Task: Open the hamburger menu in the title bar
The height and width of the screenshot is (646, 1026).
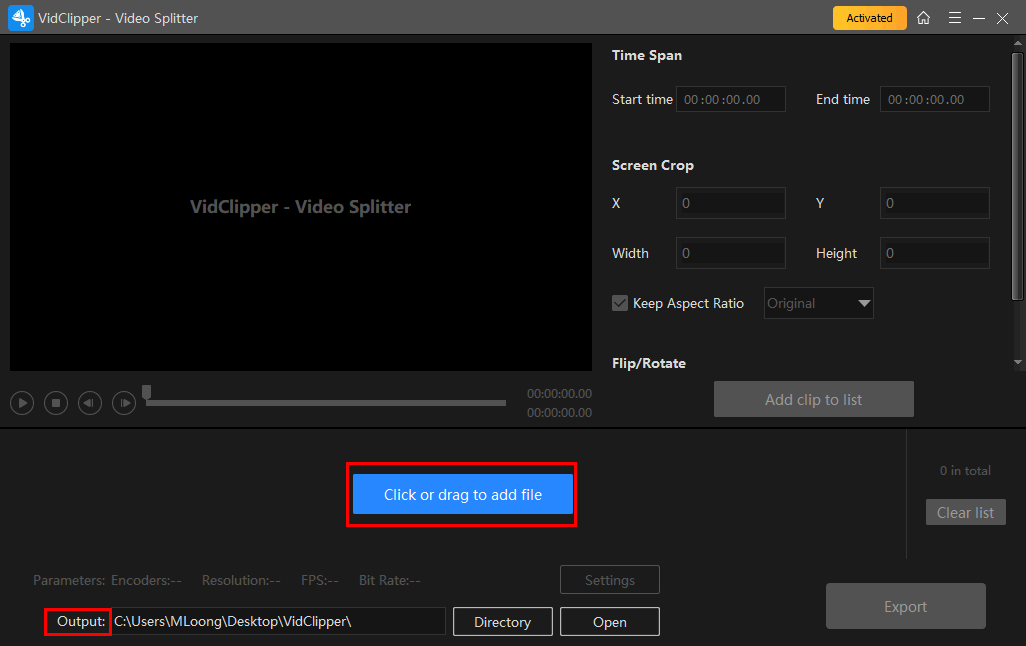Action: point(954,18)
